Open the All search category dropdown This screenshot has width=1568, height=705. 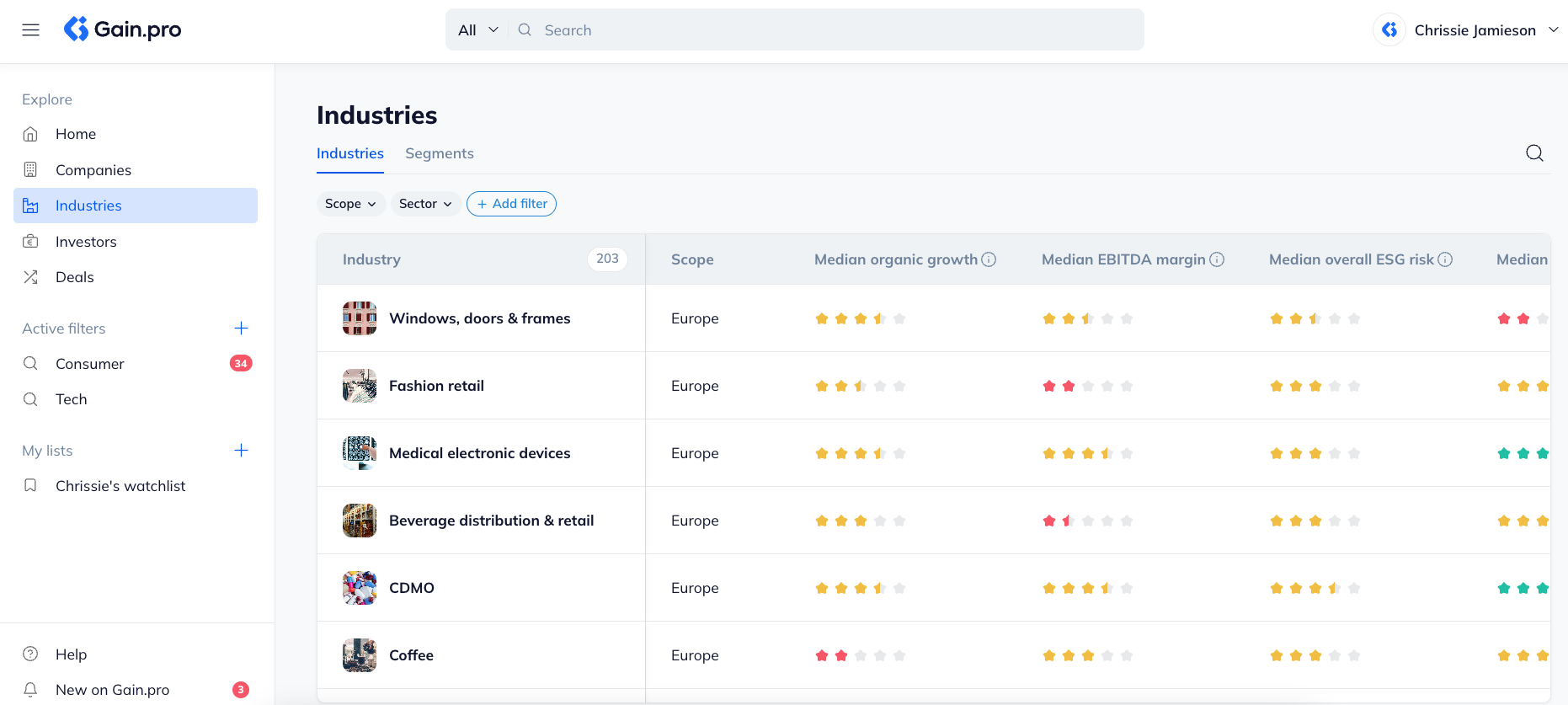(x=477, y=30)
